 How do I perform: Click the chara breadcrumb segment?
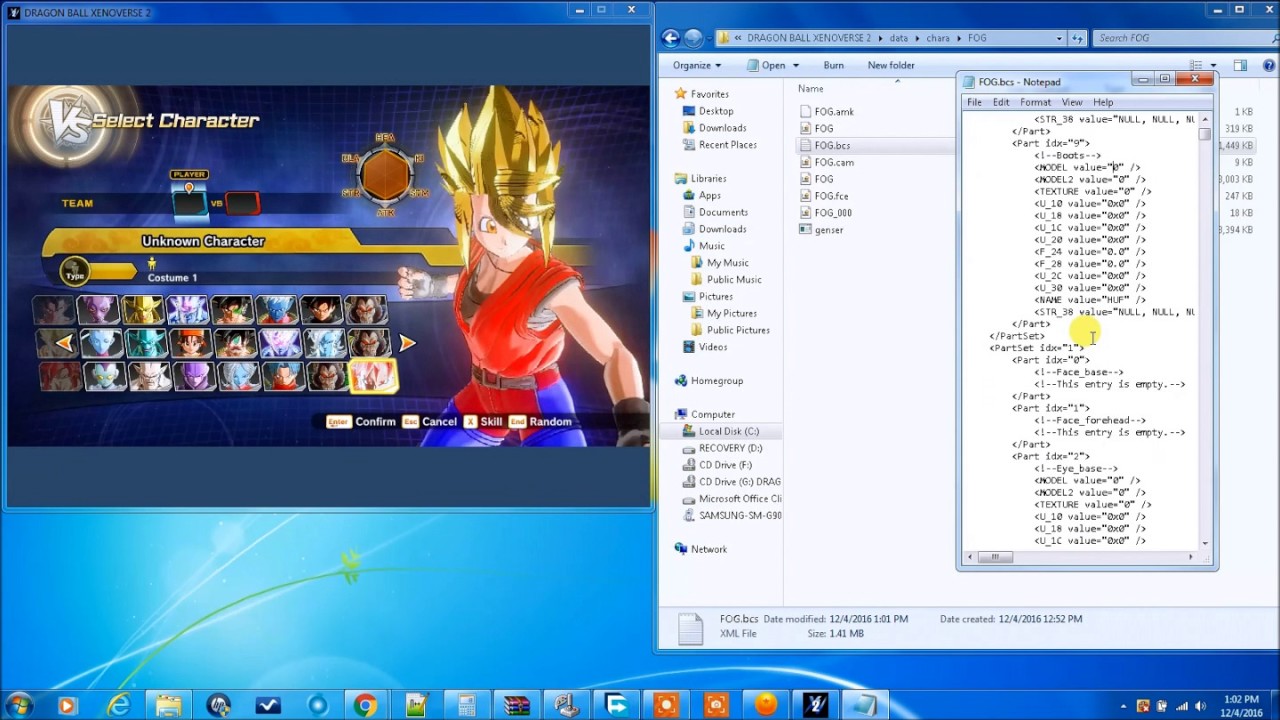pos(938,38)
